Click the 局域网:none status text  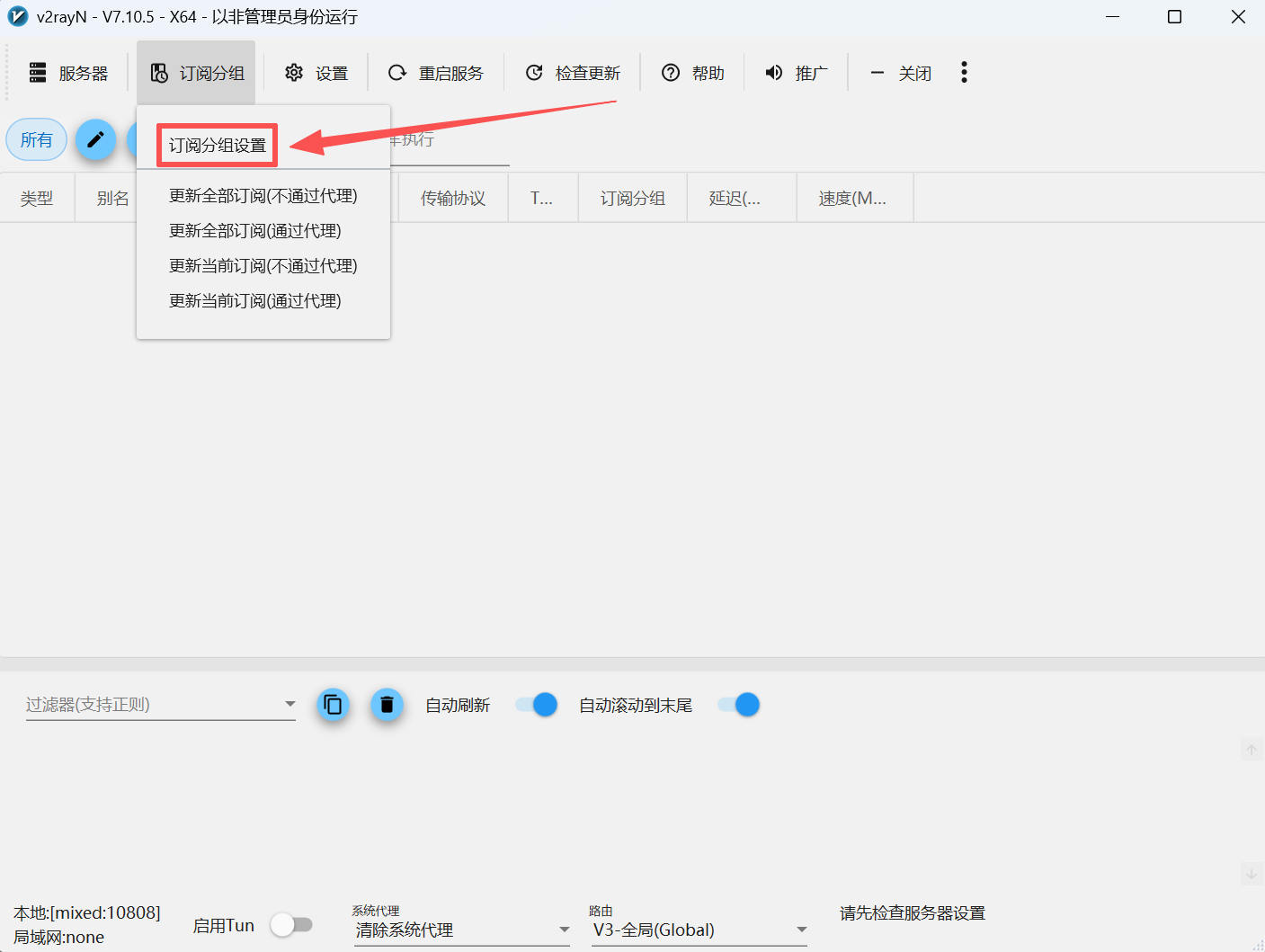59,937
